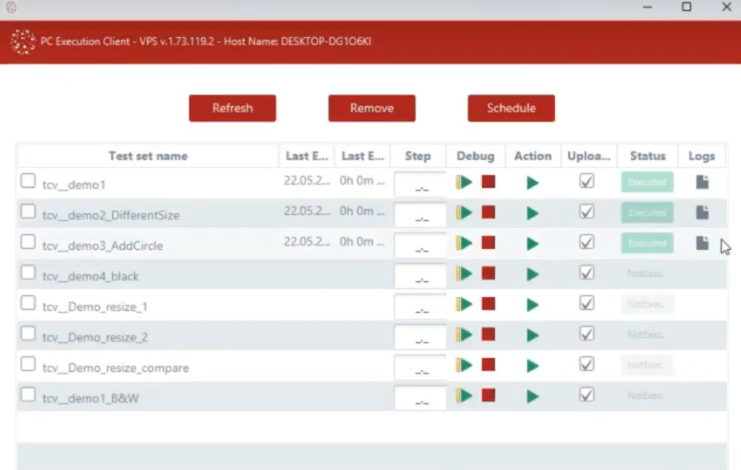The height and width of the screenshot is (470, 741).
Task: Run the action play icon for tcv__demo3_AddCircle
Action: tap(532, 244)
